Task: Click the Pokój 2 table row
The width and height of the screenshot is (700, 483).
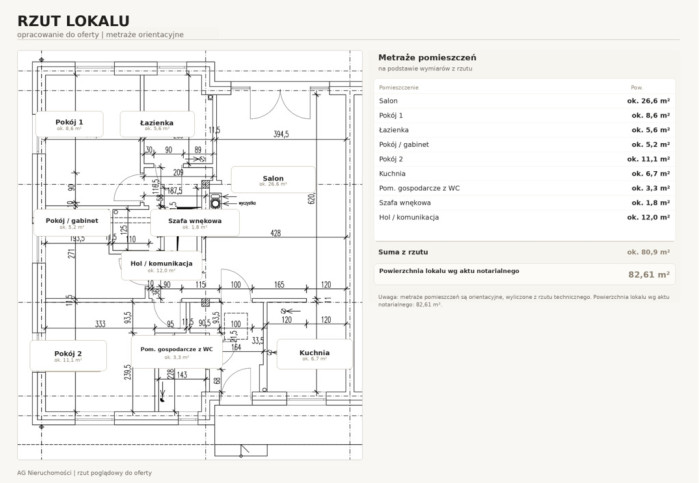Action: click(524, 159)
